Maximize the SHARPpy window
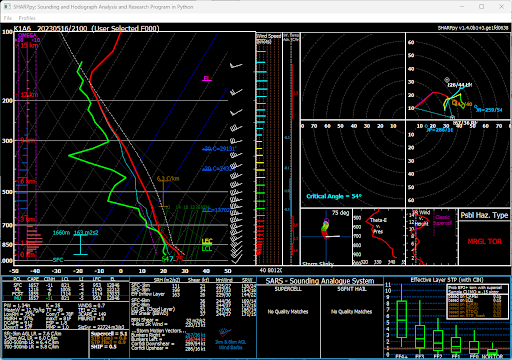The image size is (512, 360). [482, 7]
